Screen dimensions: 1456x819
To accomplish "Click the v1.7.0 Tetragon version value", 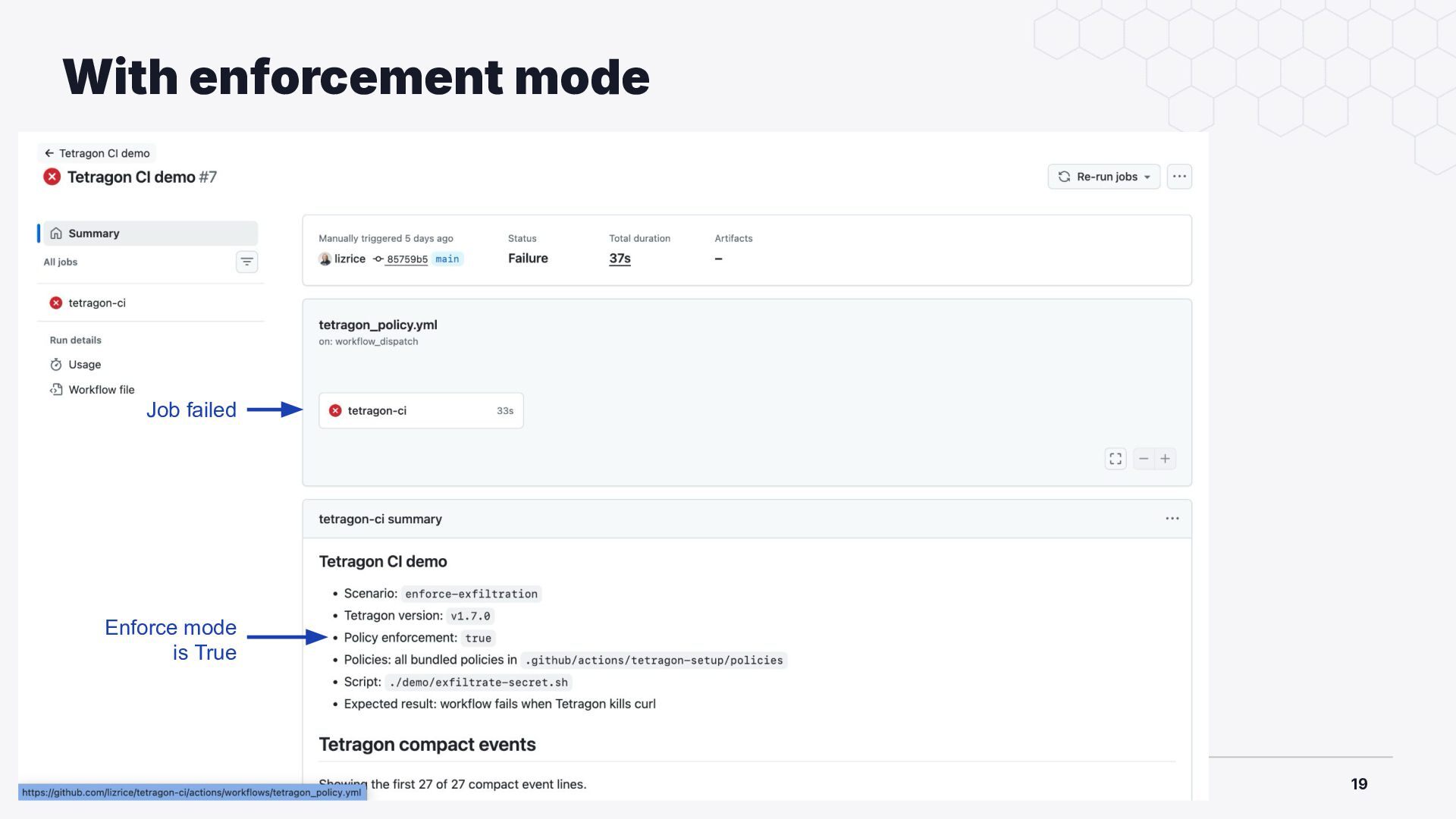I will [x=470, y=616].
